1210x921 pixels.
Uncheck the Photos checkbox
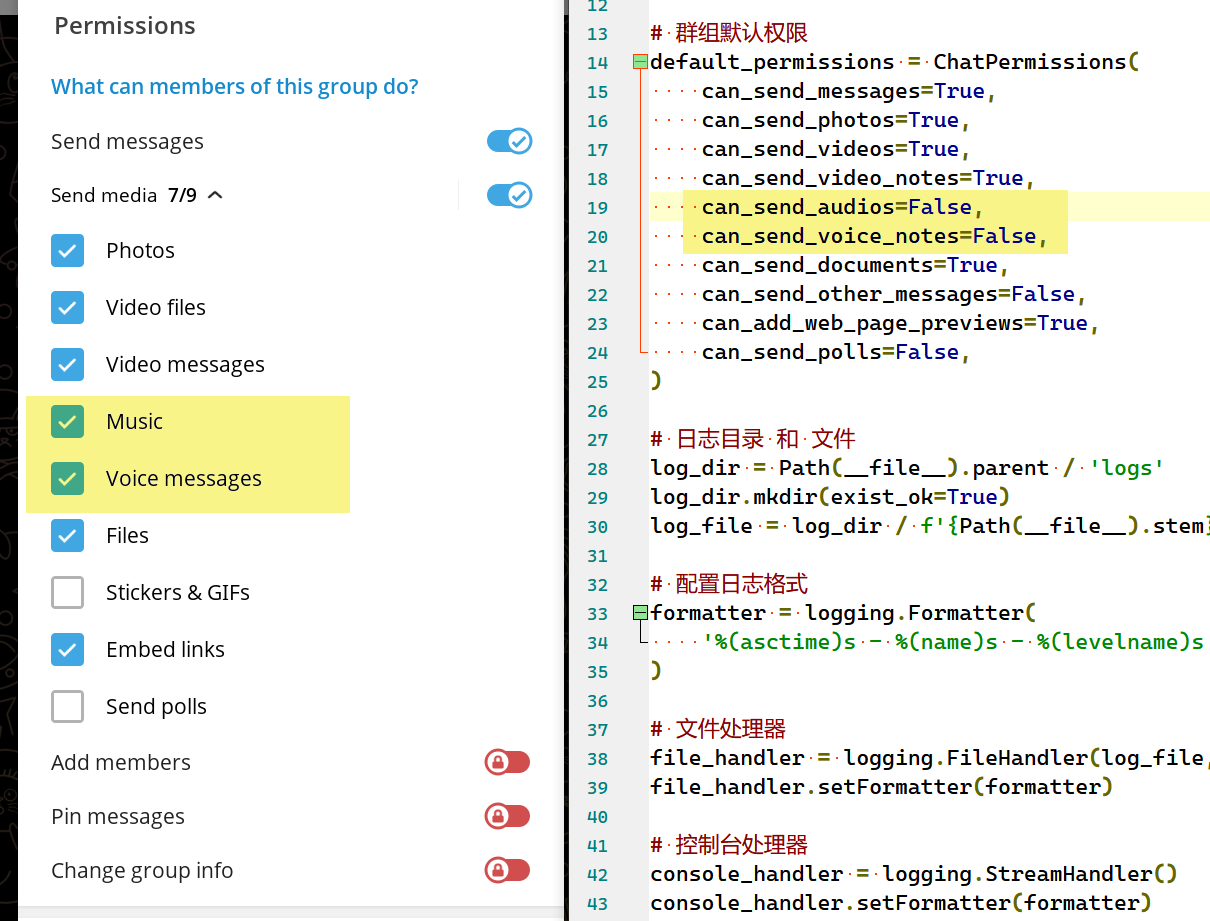(x=68, y=251)
